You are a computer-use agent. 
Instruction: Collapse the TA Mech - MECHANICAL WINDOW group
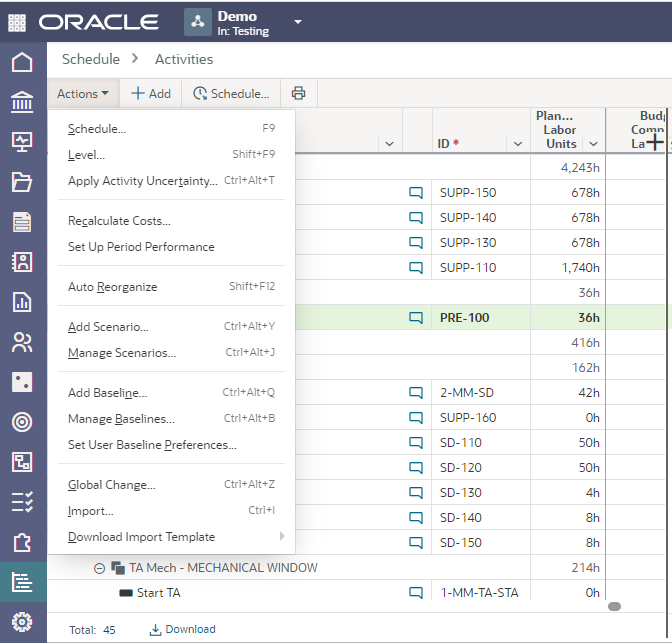tap(99, 568)
